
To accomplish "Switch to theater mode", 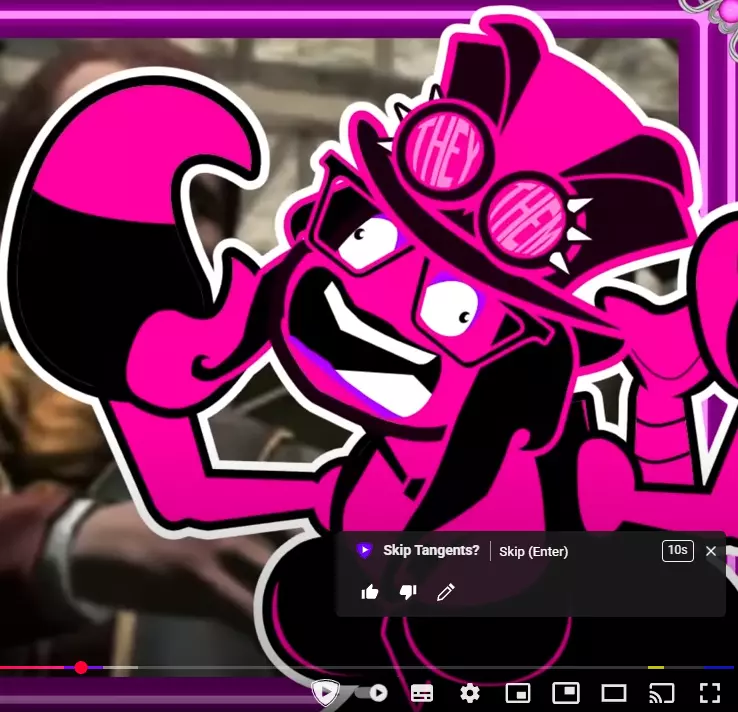I will (614, 693).
